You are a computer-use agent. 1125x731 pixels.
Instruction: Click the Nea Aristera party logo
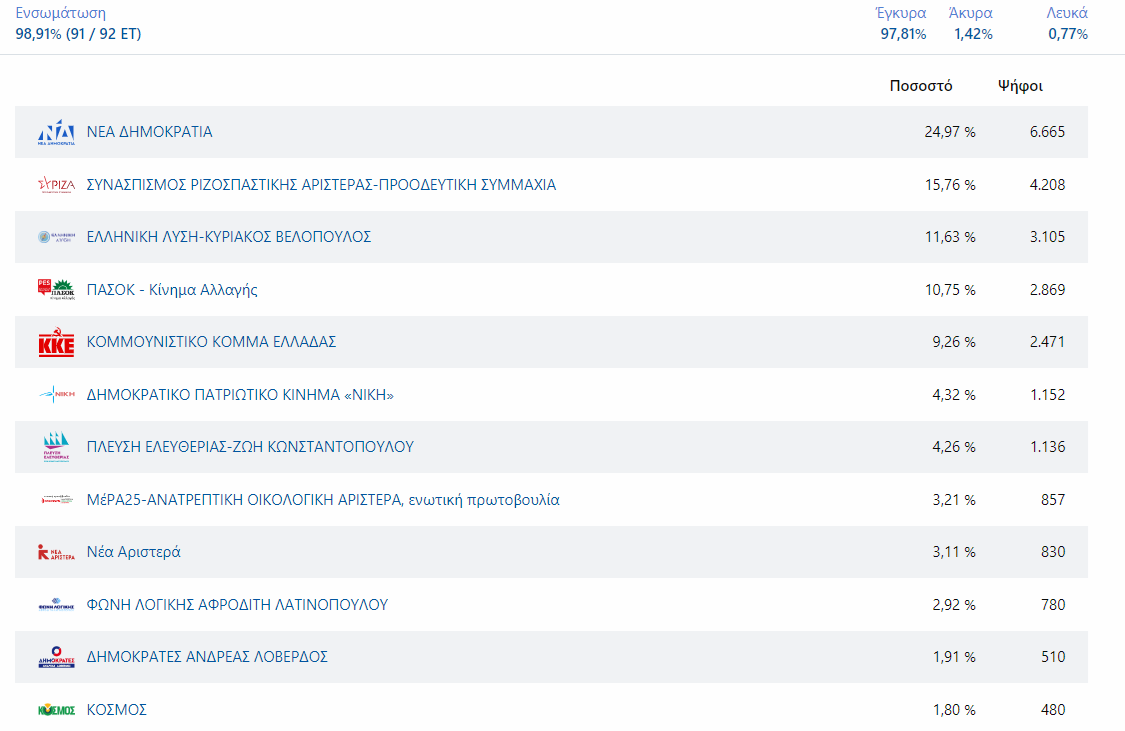56,552
